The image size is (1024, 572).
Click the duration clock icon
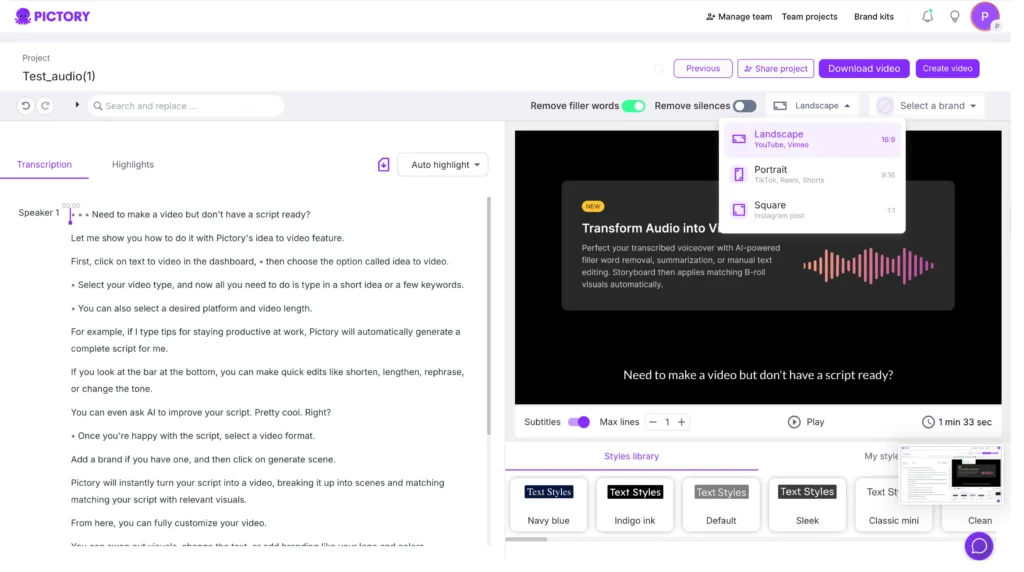point(928,422)
